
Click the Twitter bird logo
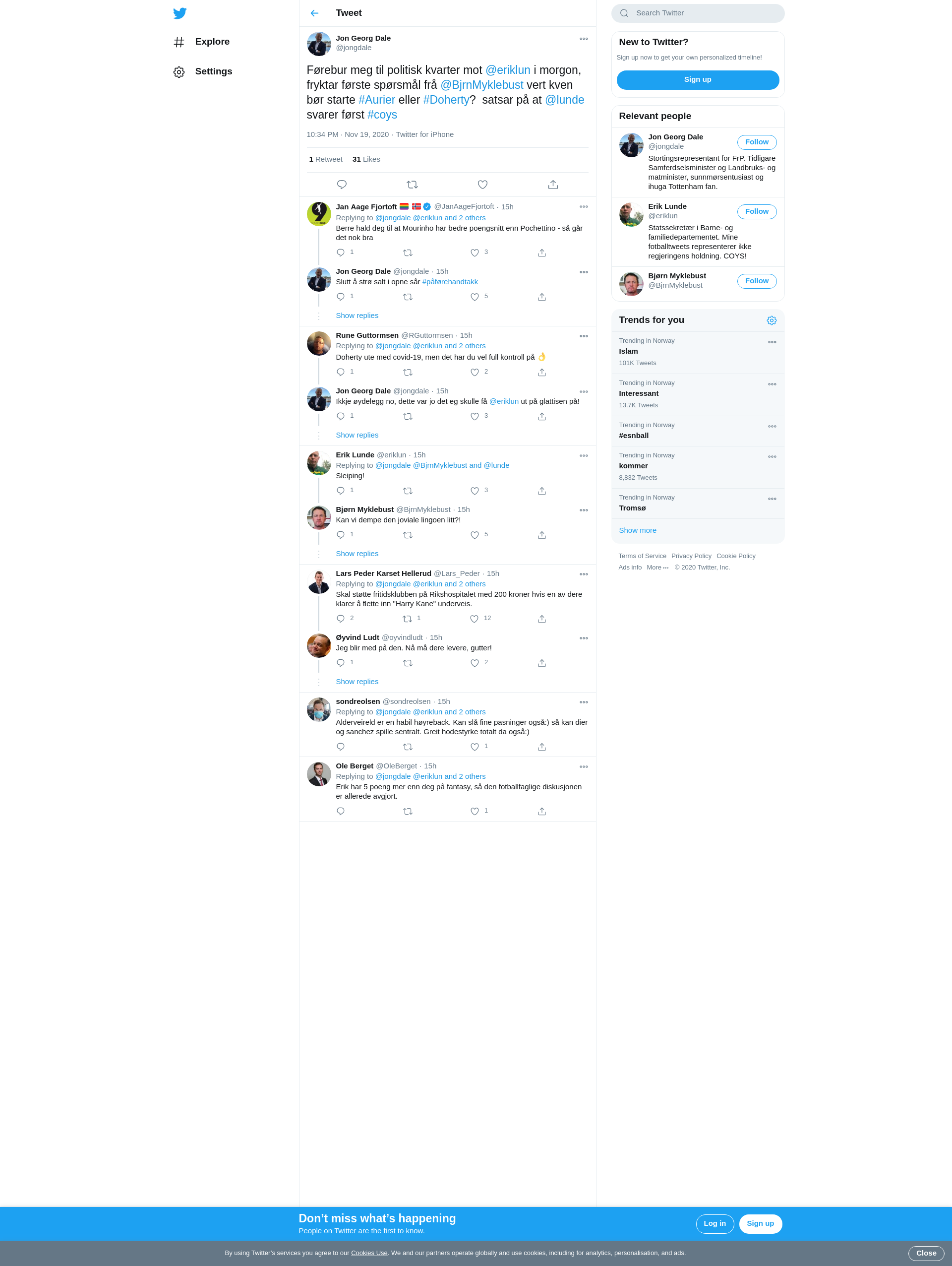[179, 13]
